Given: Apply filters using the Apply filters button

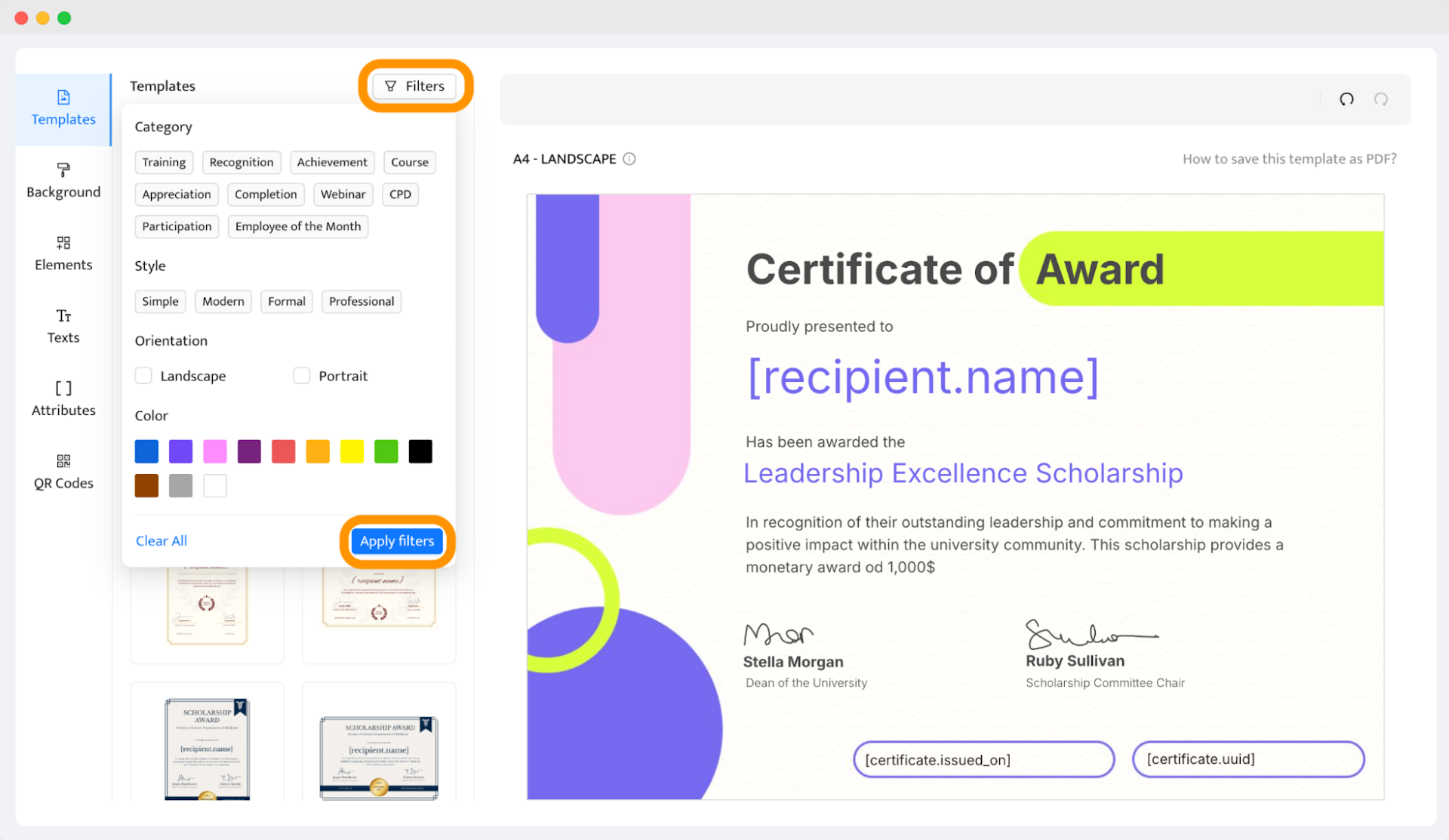Looking at the screenshot, I should click(397, 540).
